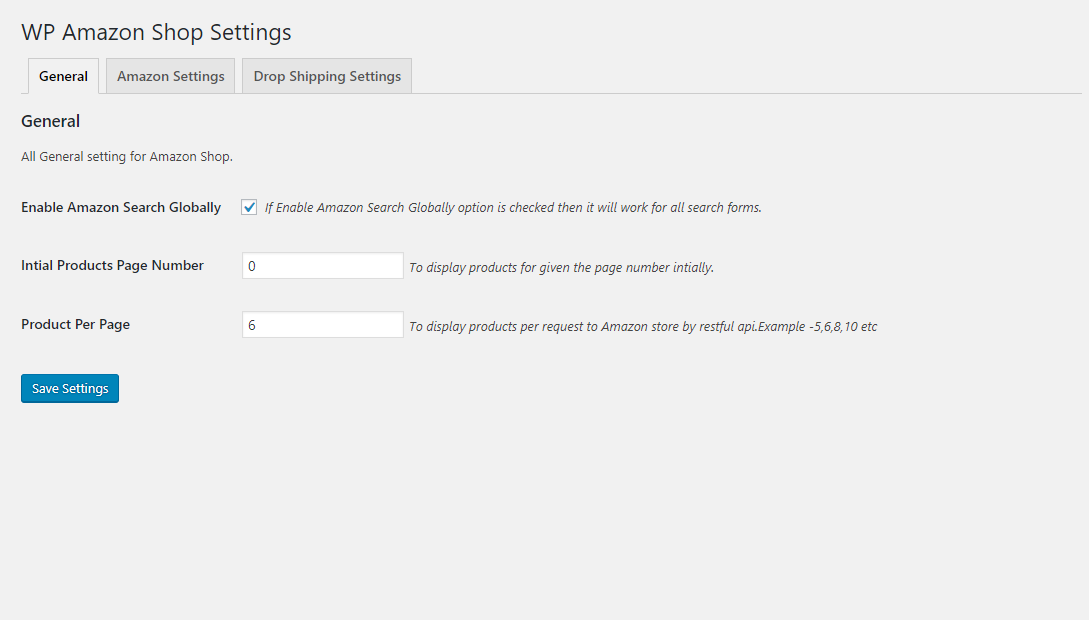The width and height of the screenshot is (1089, 620).
Task: Click into the Product Per Page field
Action: (322, 325)
